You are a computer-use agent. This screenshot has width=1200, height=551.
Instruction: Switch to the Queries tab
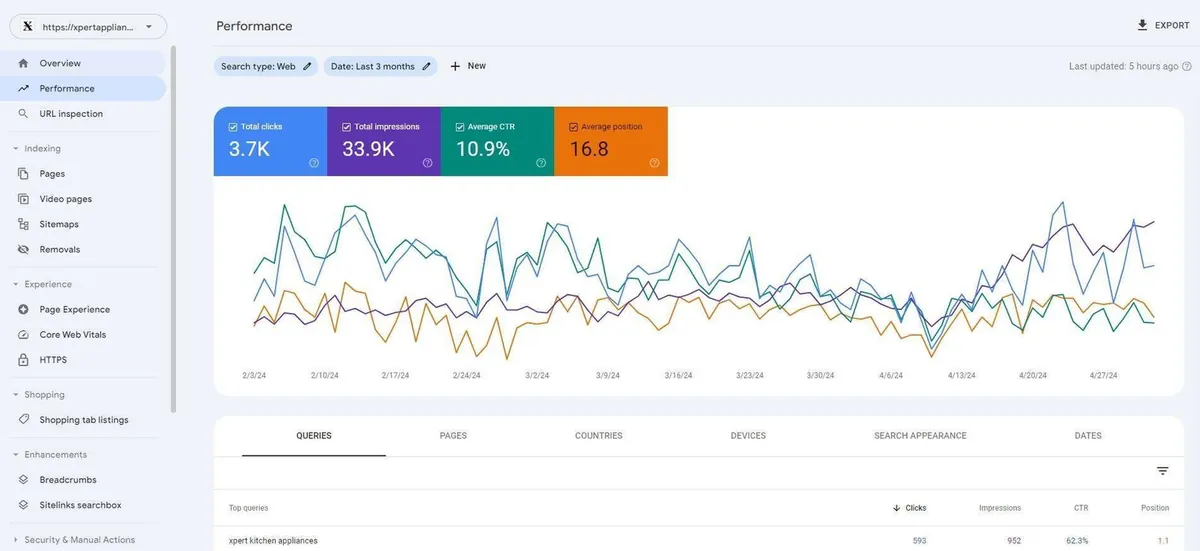point(314,436)
